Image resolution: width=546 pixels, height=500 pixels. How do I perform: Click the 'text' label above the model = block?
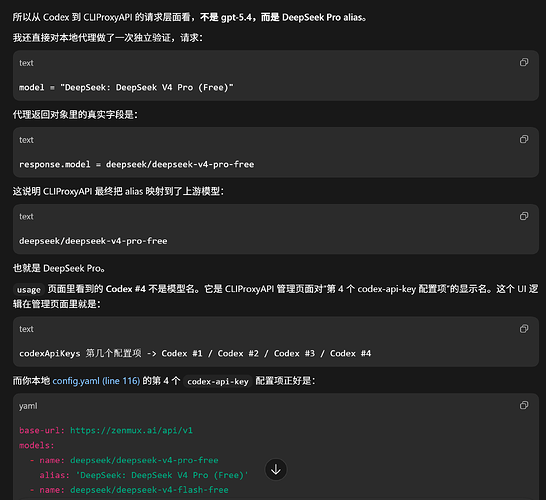click(26, 63)
